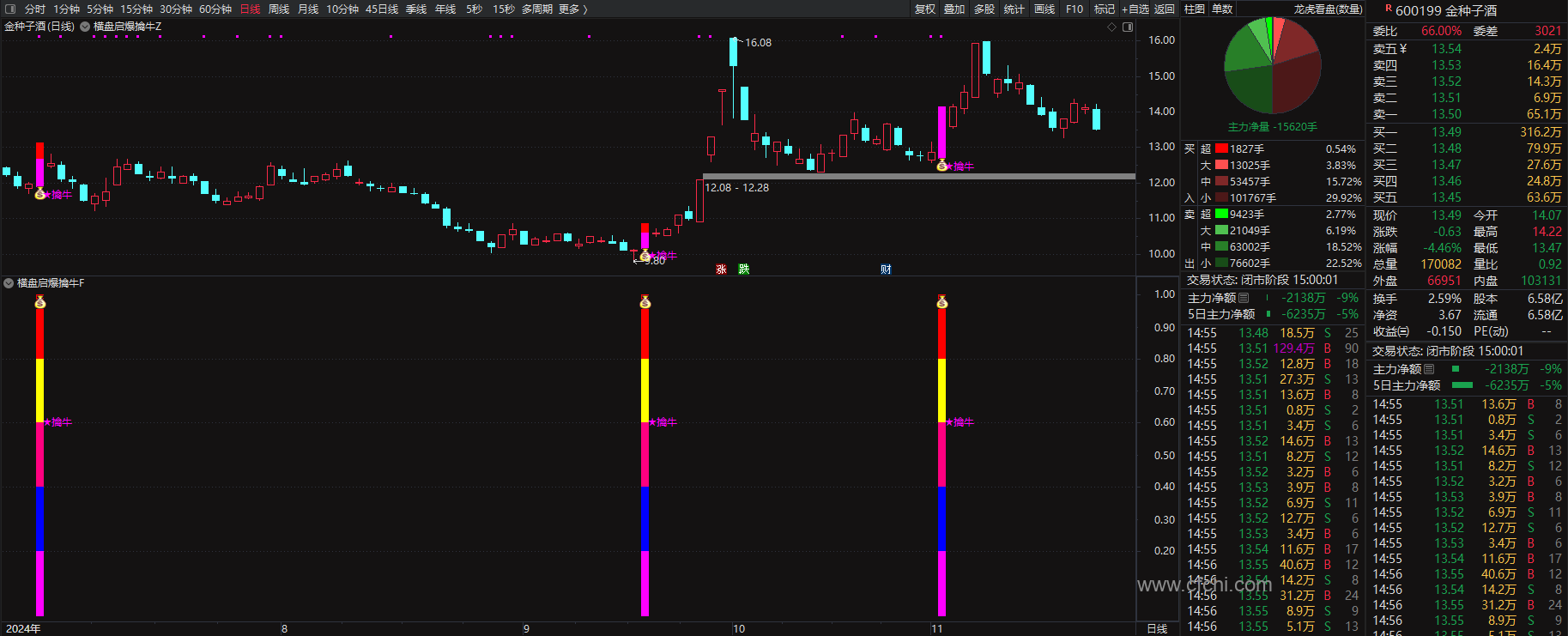Viewport: 1568px width, 636px height.
Task: Click the 统计 statistics button
Action: pyautogui.click(x=1014, y=9)
